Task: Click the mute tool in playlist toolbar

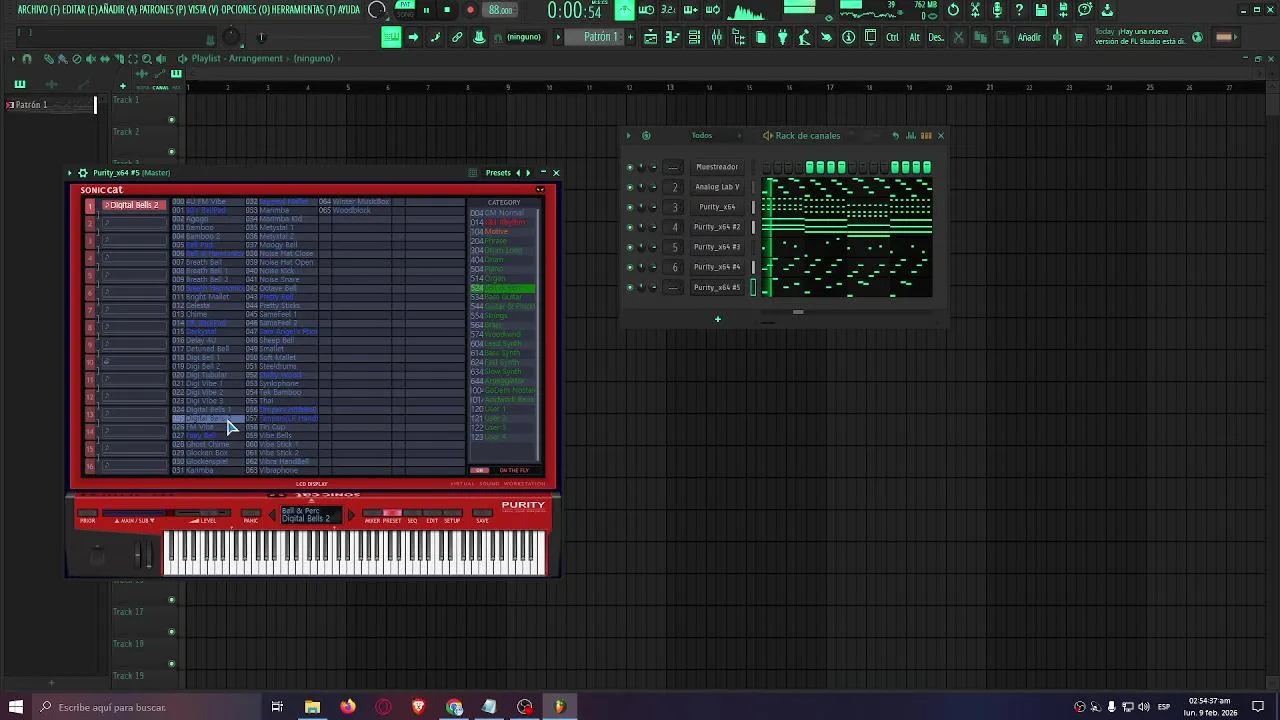Action: pyautogui.click(x=91, y=59)
